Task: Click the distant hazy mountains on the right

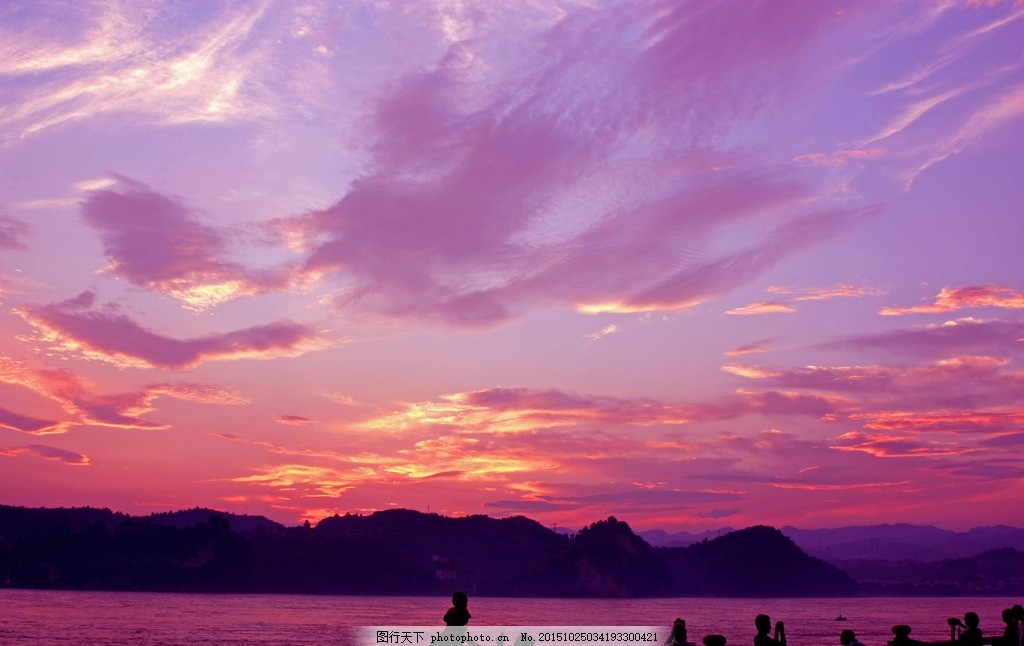Action: tap(900, 540)
